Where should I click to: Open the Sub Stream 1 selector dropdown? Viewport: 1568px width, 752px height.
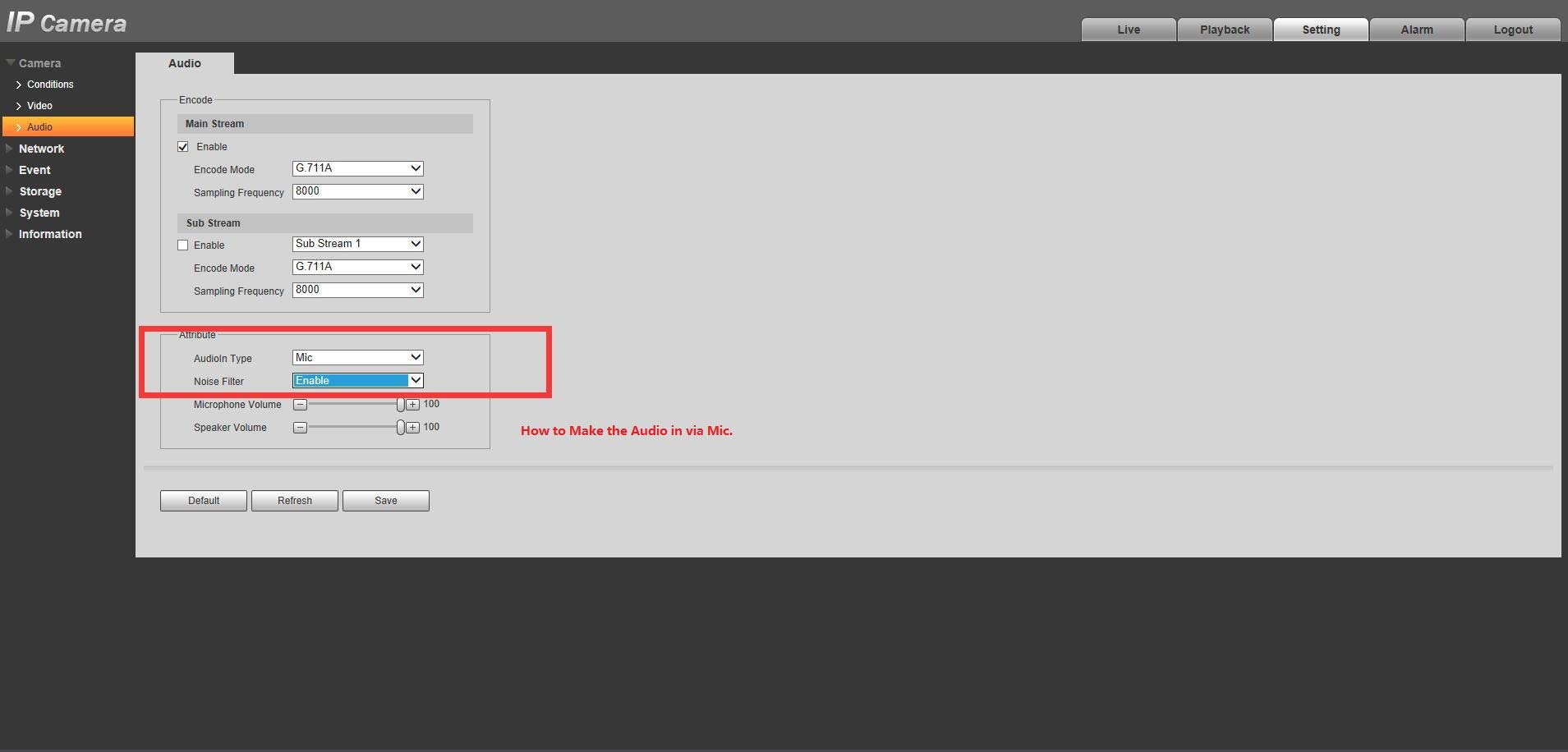358,244
